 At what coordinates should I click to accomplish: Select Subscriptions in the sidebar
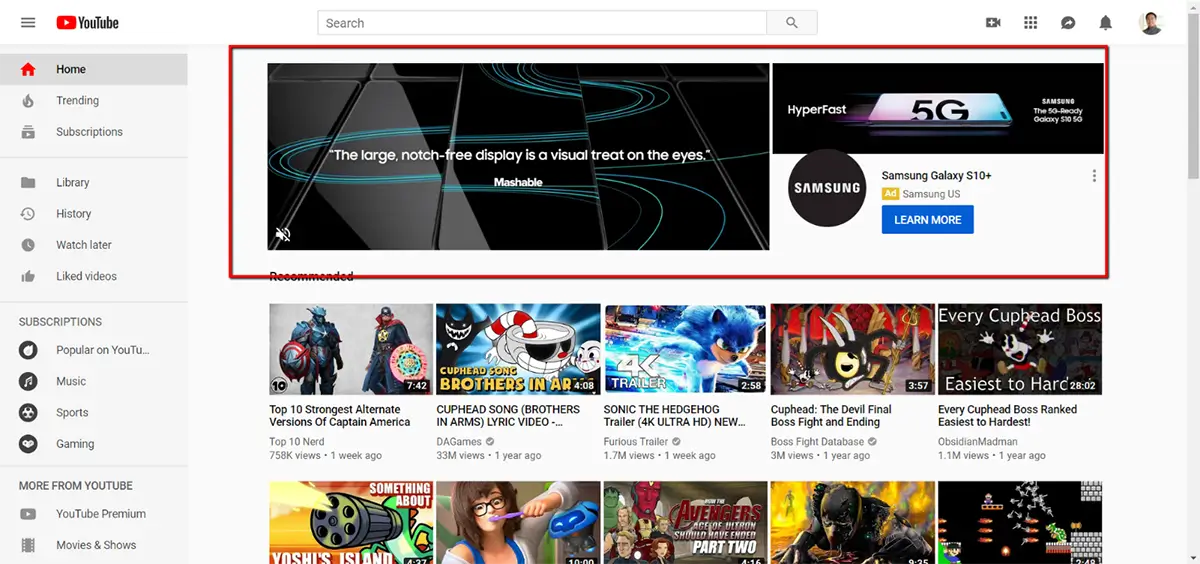tap(94, 131)
